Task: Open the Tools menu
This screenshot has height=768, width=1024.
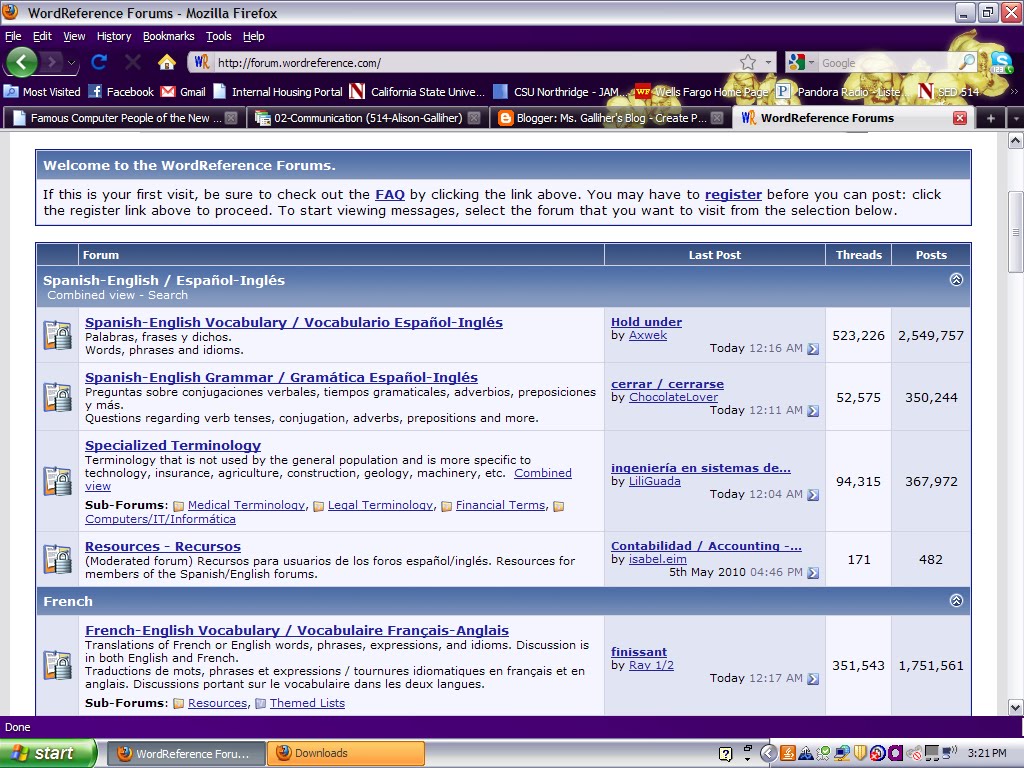Action: click(219, 36)
